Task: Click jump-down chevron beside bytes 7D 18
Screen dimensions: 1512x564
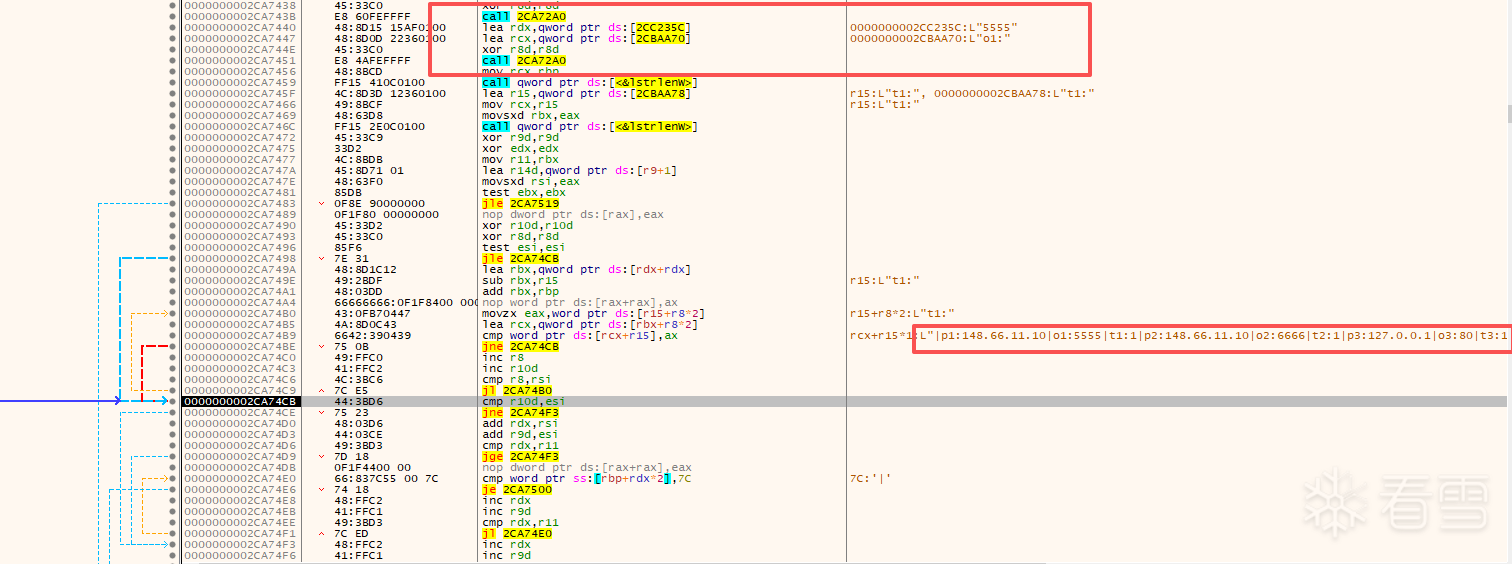Action: [x=321, y=456]
